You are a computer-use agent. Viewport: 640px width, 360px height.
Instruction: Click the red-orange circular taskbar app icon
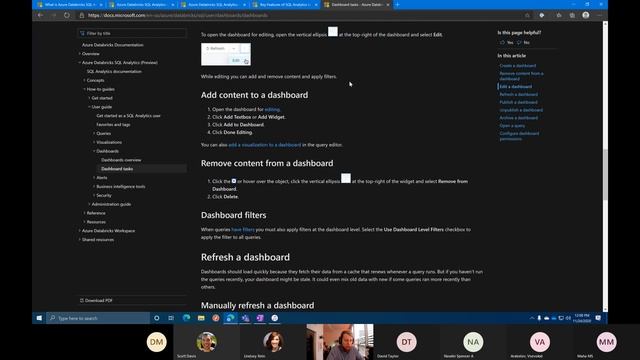tap(216, 318)
